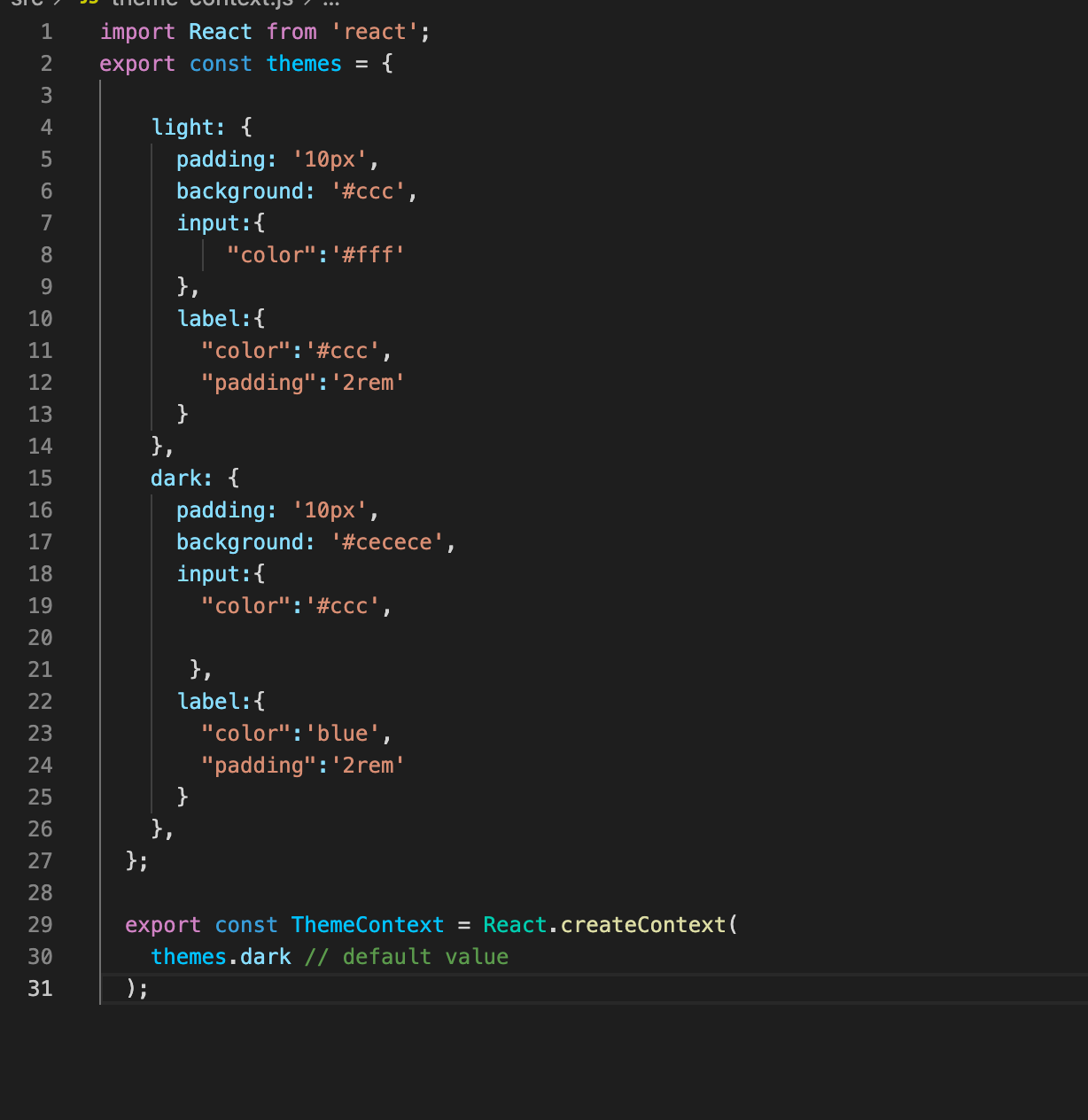
Task: Click line number 31 at file end
Action: coord(40,988)
